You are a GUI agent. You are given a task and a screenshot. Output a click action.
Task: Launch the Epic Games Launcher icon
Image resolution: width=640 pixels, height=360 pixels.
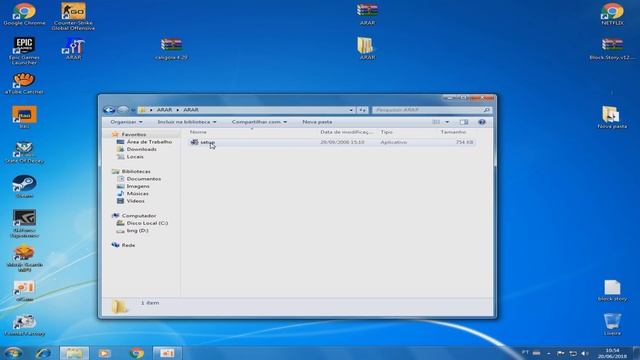pos(24,51)
